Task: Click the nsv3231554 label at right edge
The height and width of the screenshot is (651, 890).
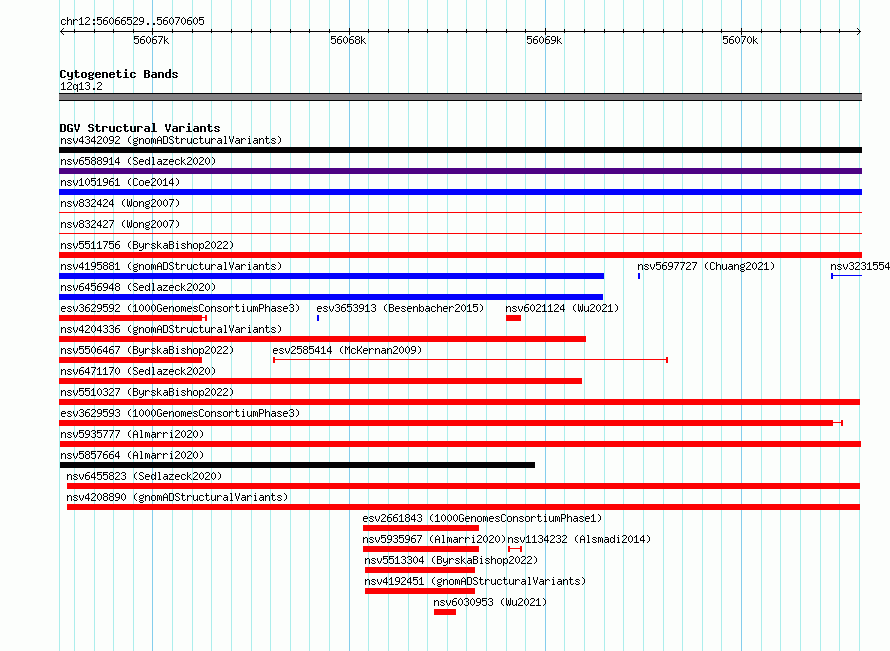Action: pos(860,266)
